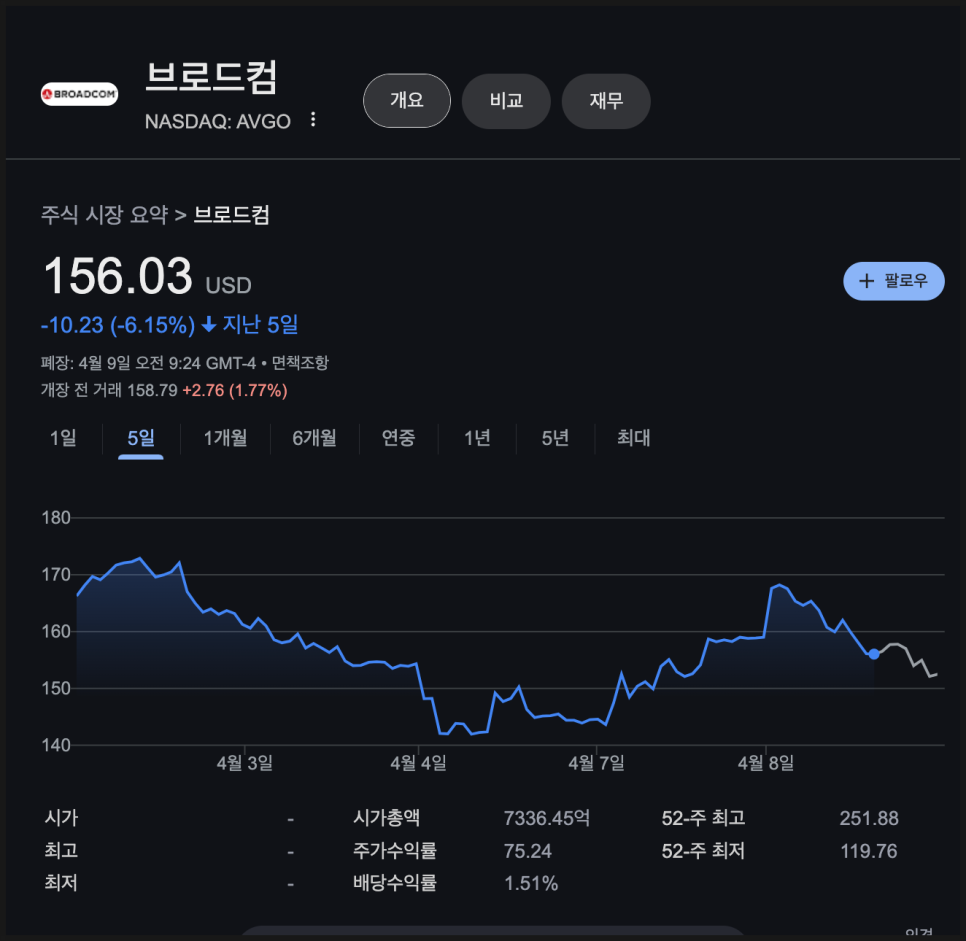This screenshot has width=966, height=941.
Task: Click the 52-주 최고 value 251.88
Action: click(869, 818)
